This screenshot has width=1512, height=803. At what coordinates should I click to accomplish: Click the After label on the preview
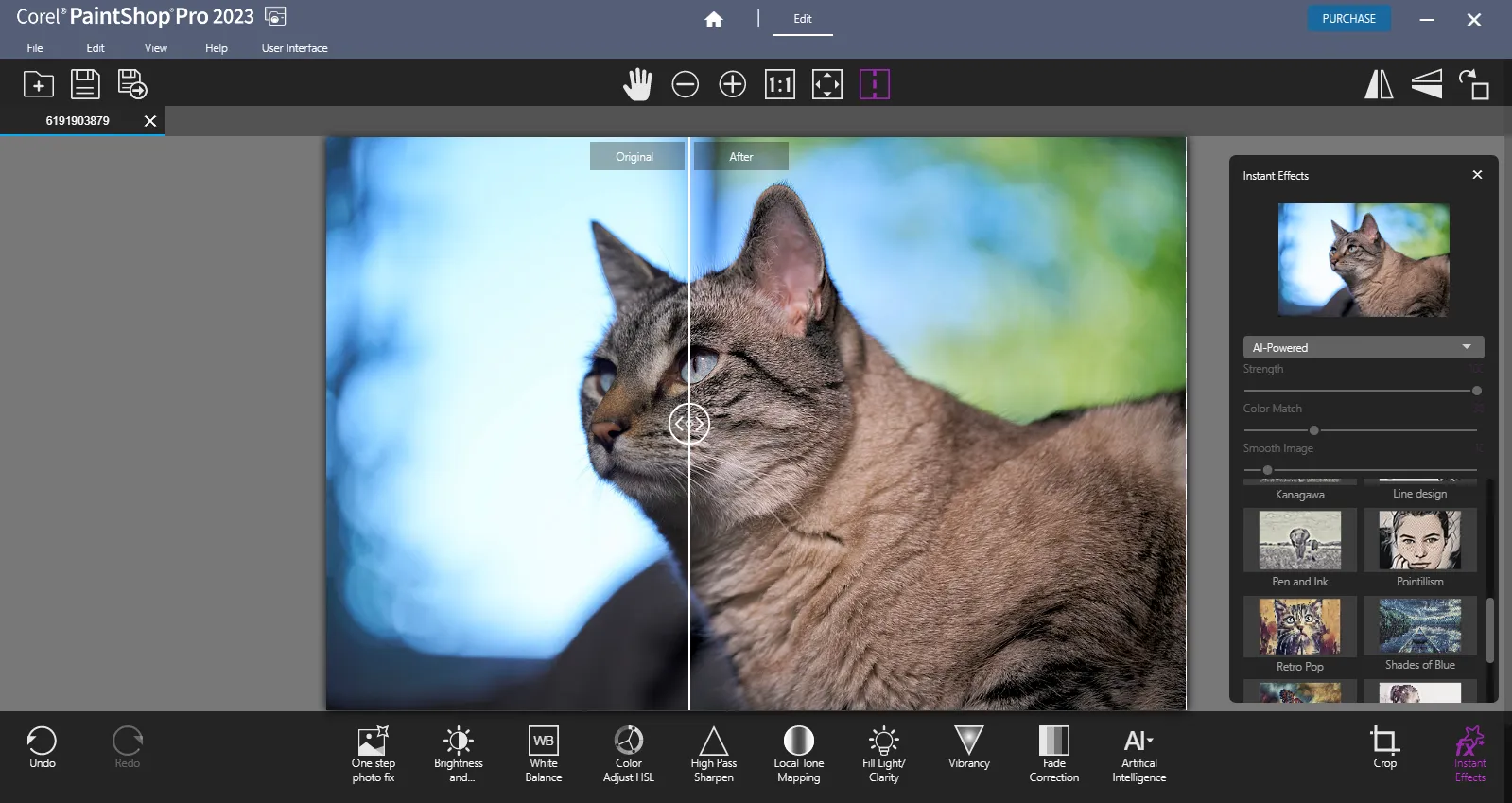point(740,157)
